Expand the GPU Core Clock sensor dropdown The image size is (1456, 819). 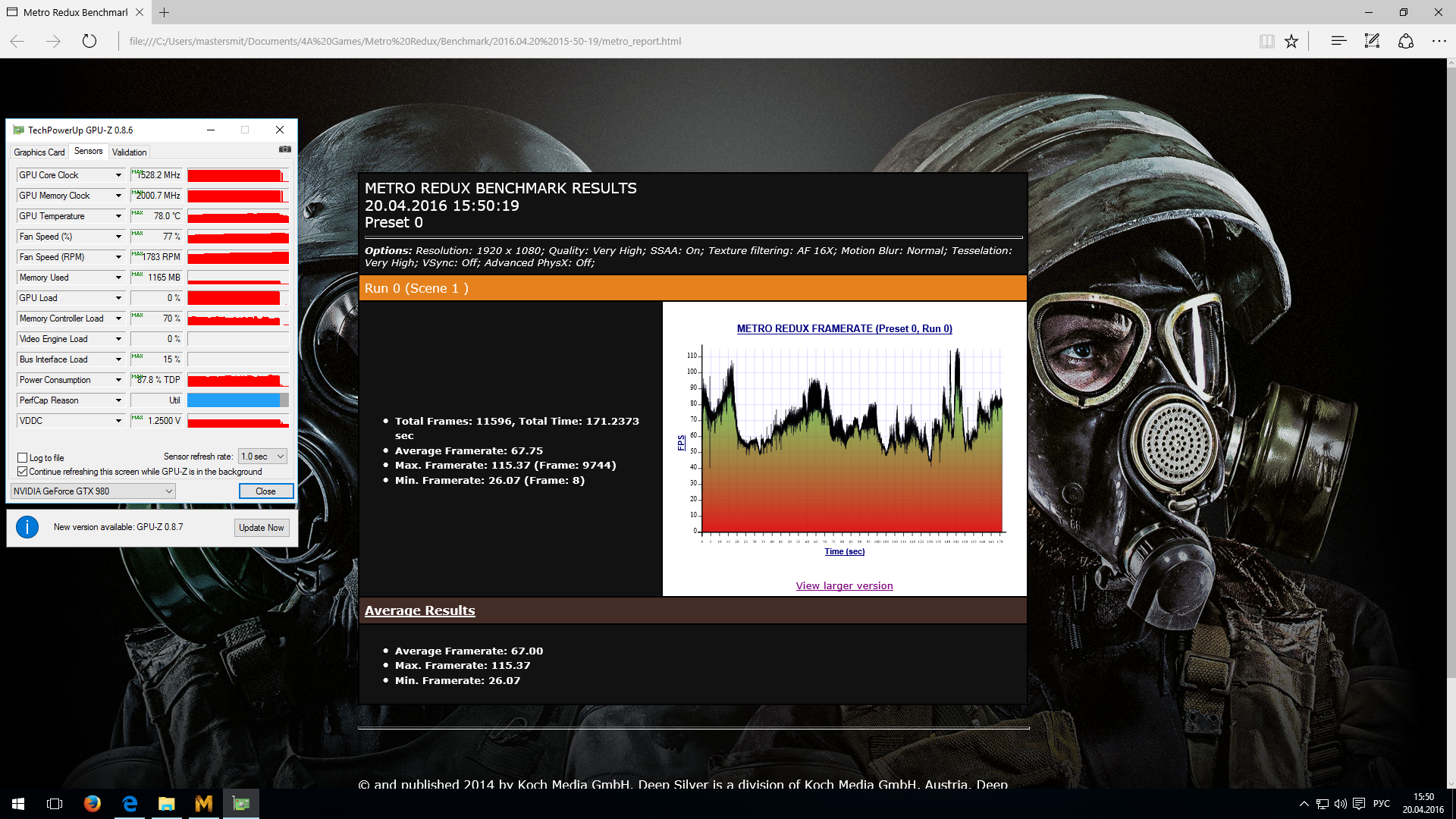118,175
